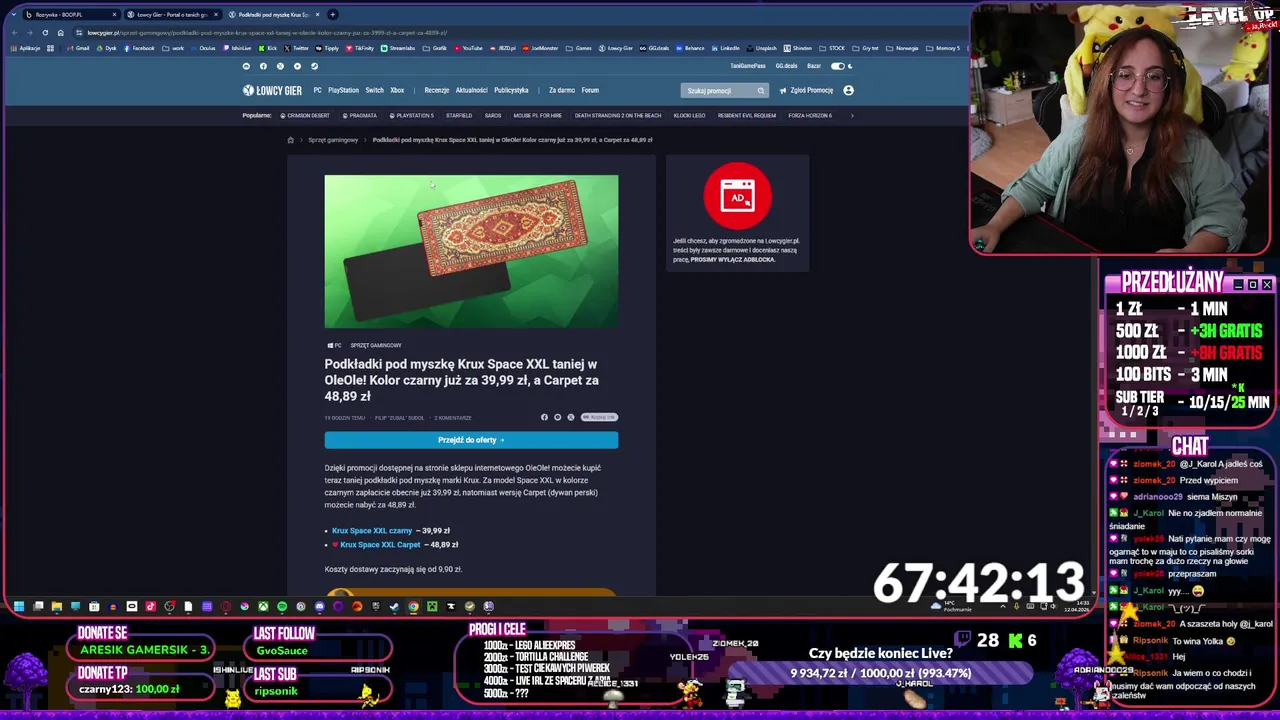Click the Kopiuj link button
The image size is (1280, 720).
coord(599,417)
